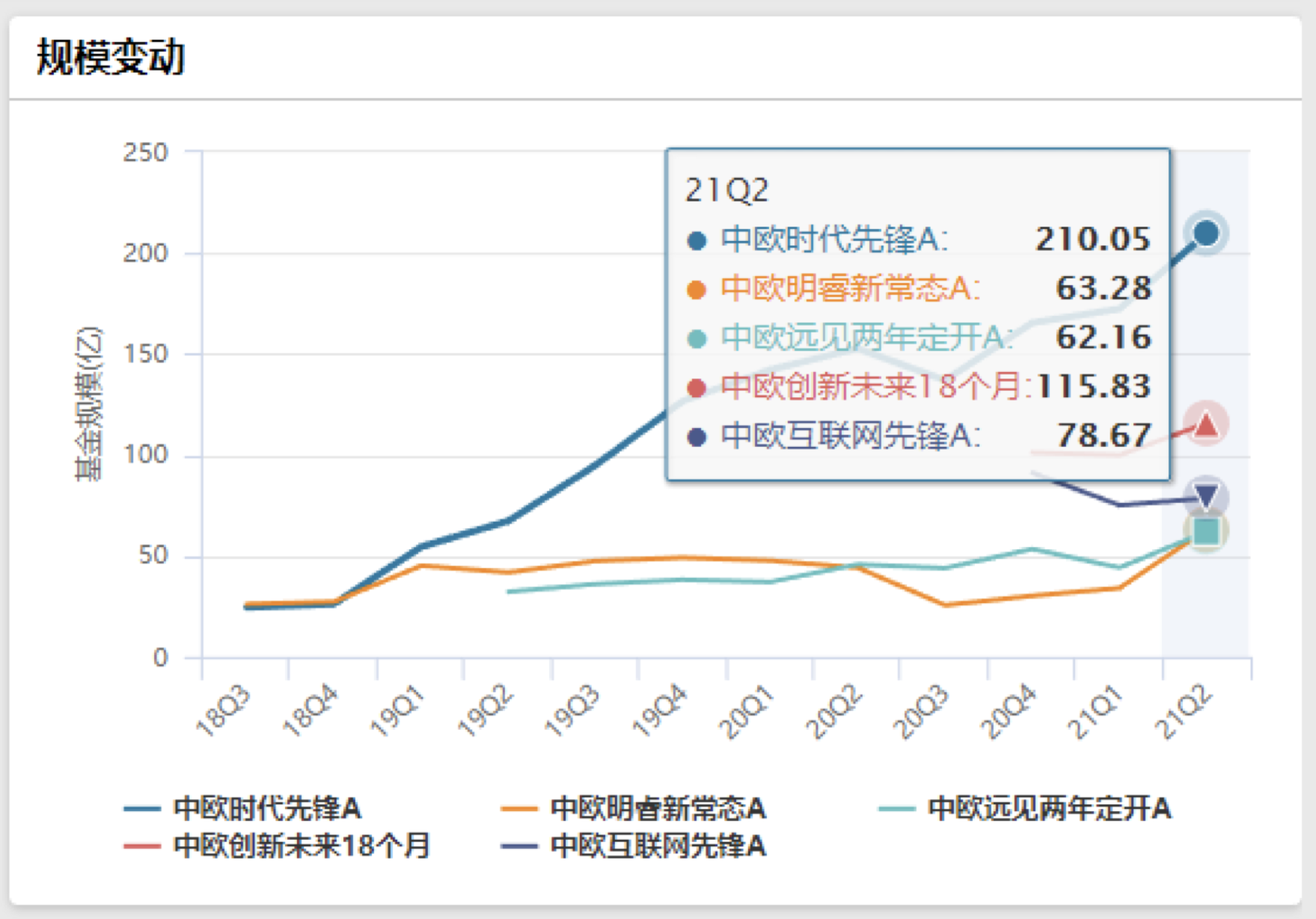Select the 18Q4 x-axis label
This screenshot has height=919, width=1316.
click(310, 711)
